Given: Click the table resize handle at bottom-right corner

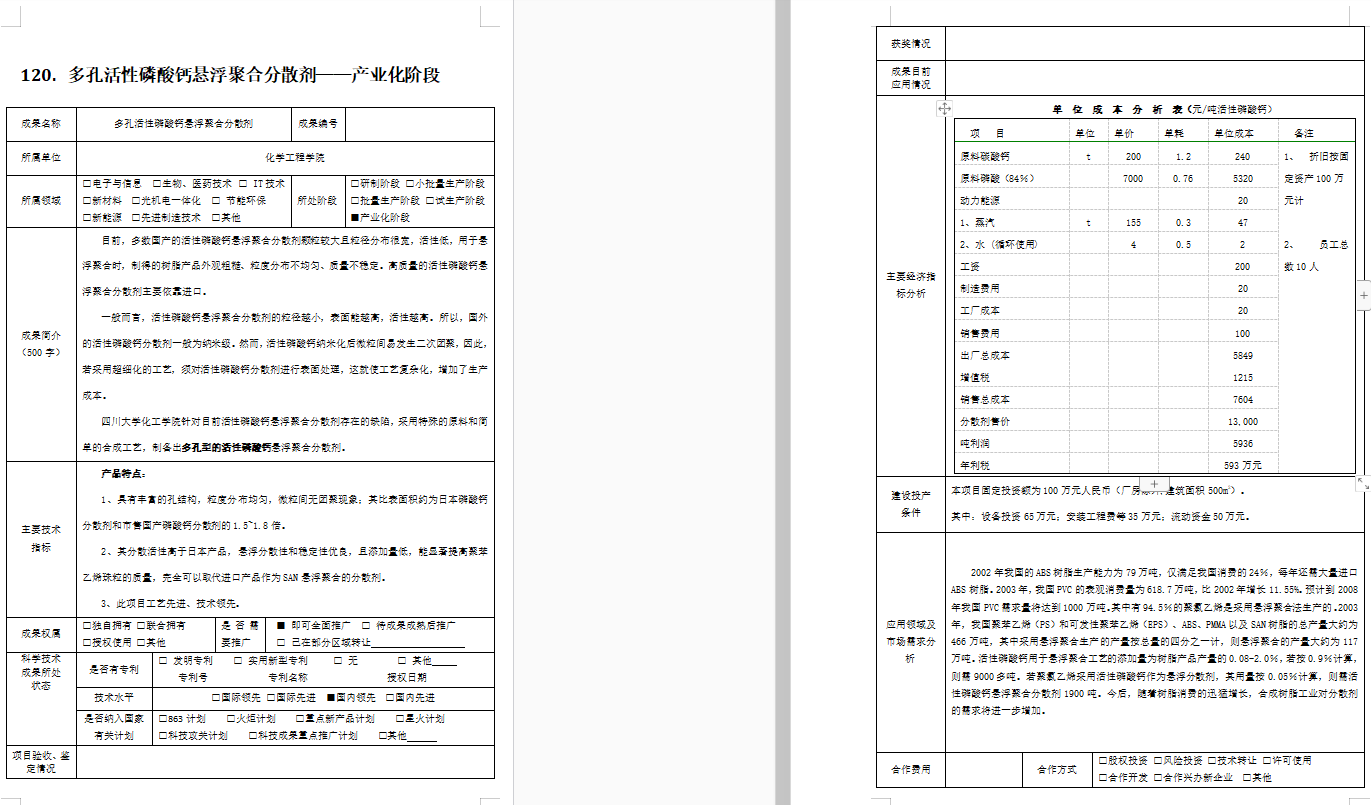Looking at the screenshot, I should [x=1361, y=483].
